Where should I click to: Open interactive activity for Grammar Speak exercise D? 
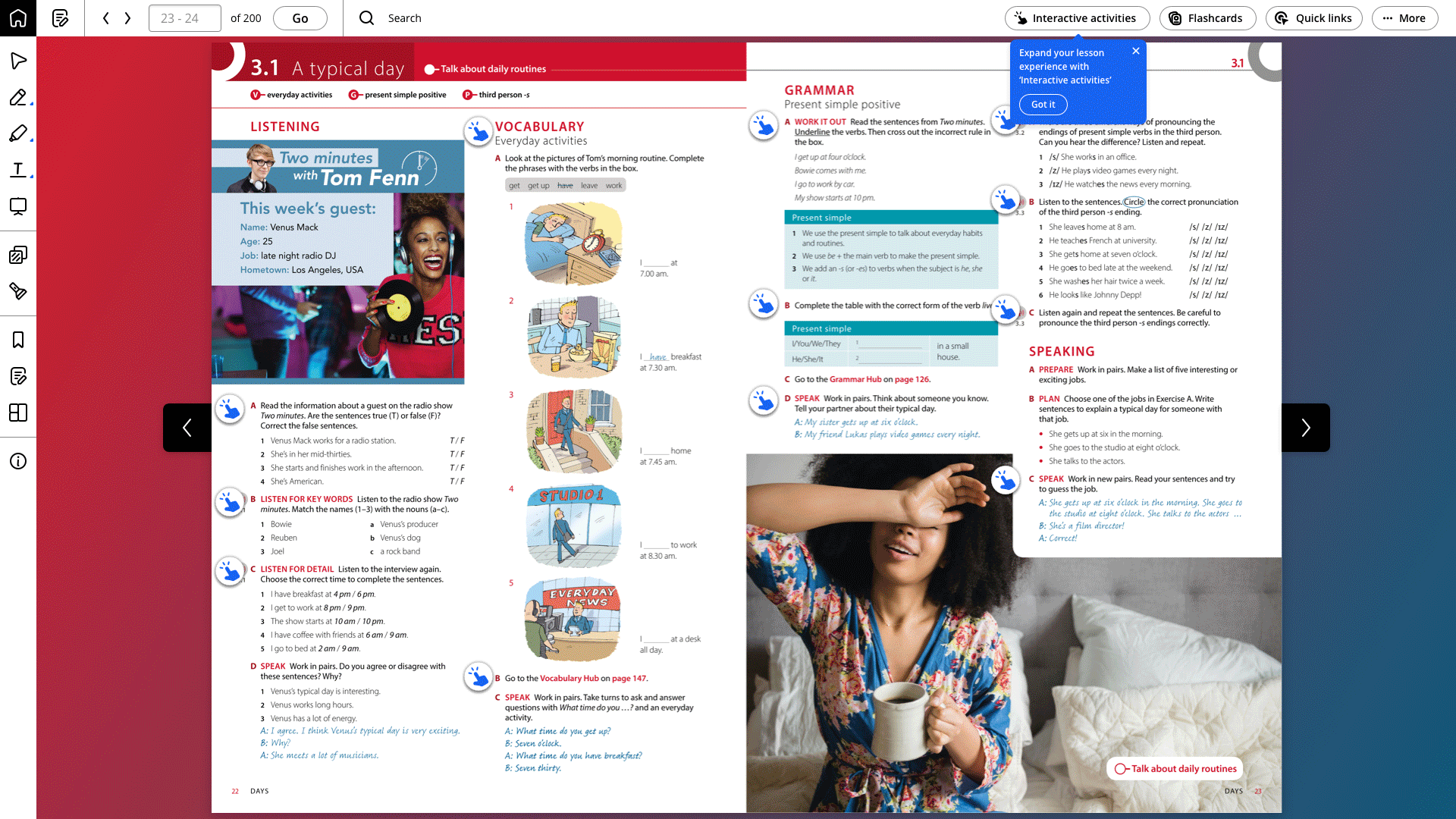tap(764, 401)
